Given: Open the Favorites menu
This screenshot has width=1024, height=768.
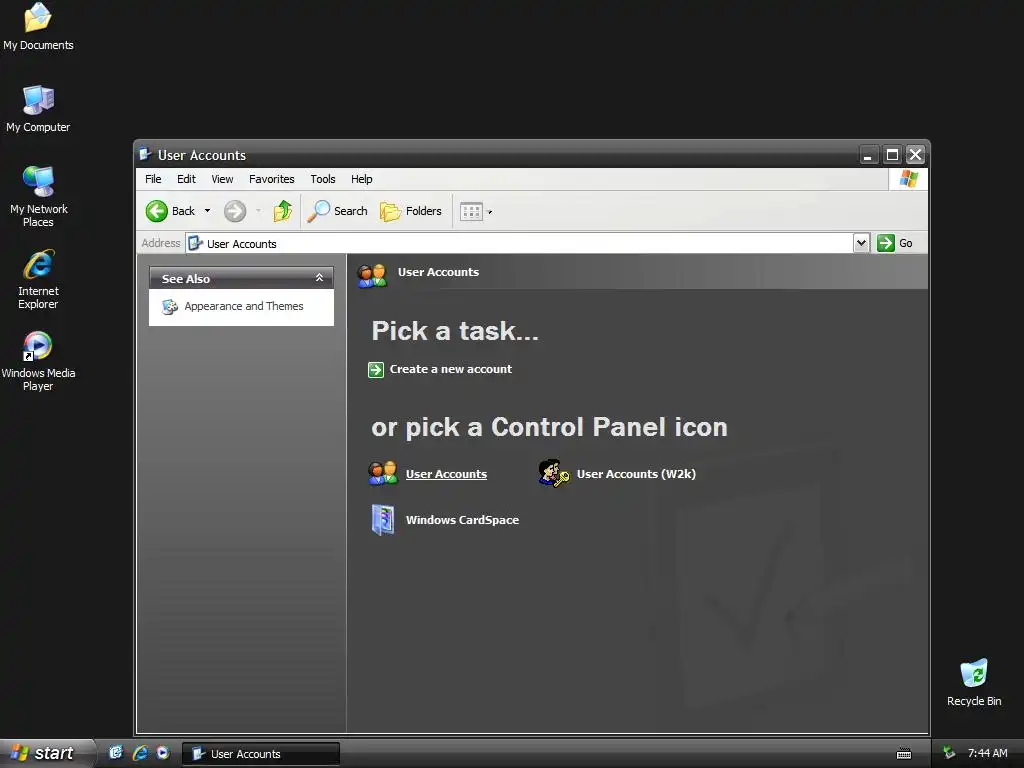Looking at the screenshot, I should (272, 179).
